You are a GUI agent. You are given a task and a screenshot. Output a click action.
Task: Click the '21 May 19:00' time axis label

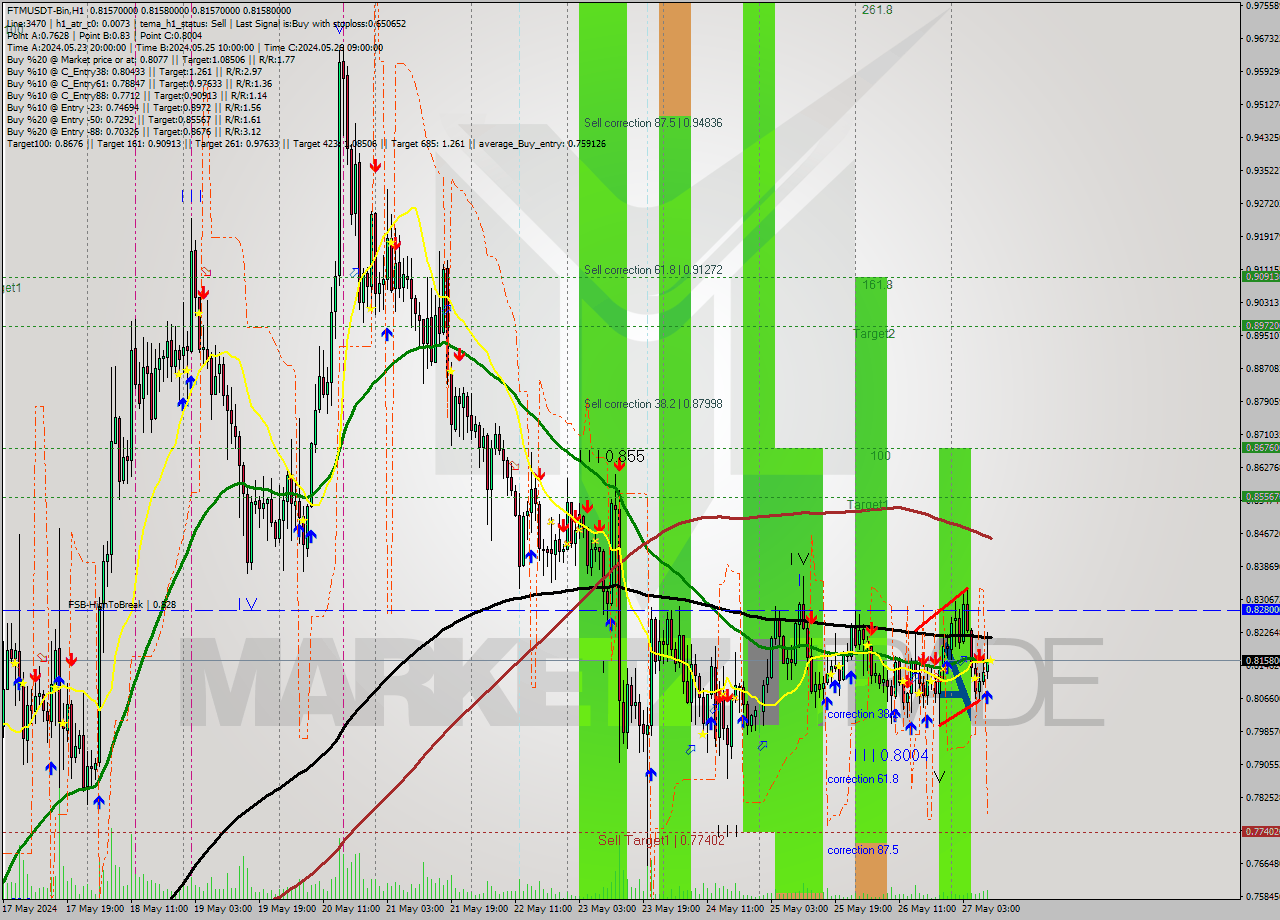(x=479, y=909)
